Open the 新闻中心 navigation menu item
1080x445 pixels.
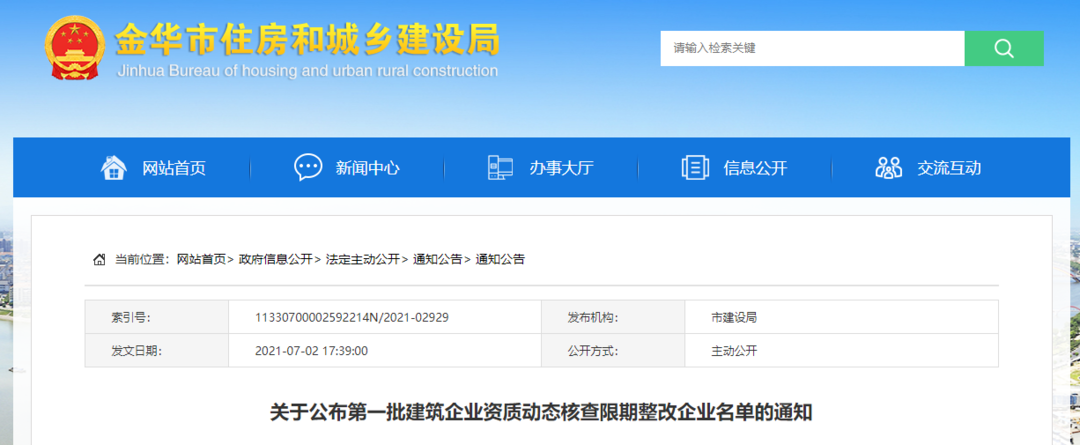367,168
